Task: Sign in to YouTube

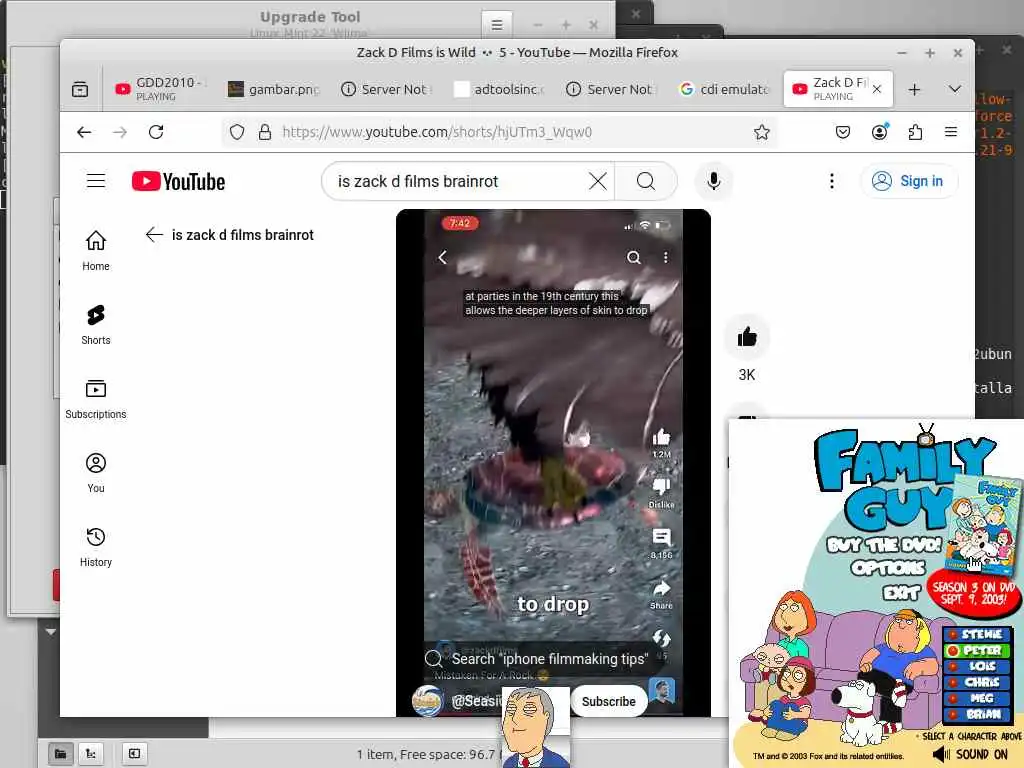Action: pyautogui.click(x=908, y=181)
